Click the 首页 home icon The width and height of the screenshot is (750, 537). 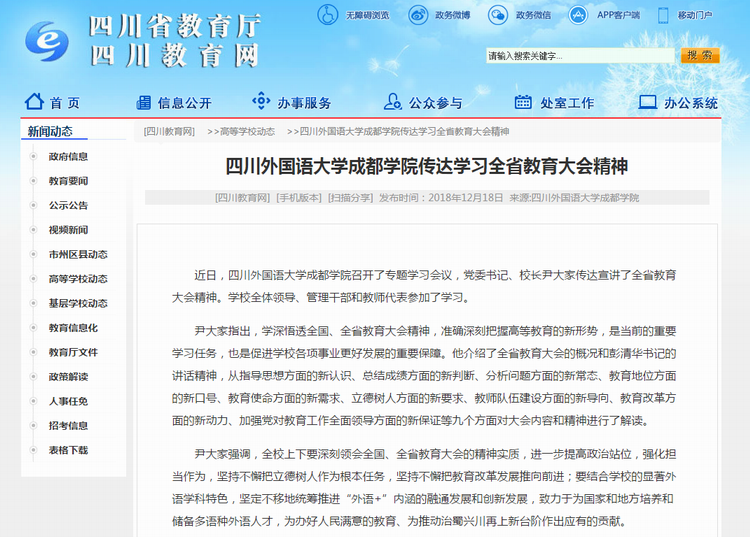pos(35,102)
